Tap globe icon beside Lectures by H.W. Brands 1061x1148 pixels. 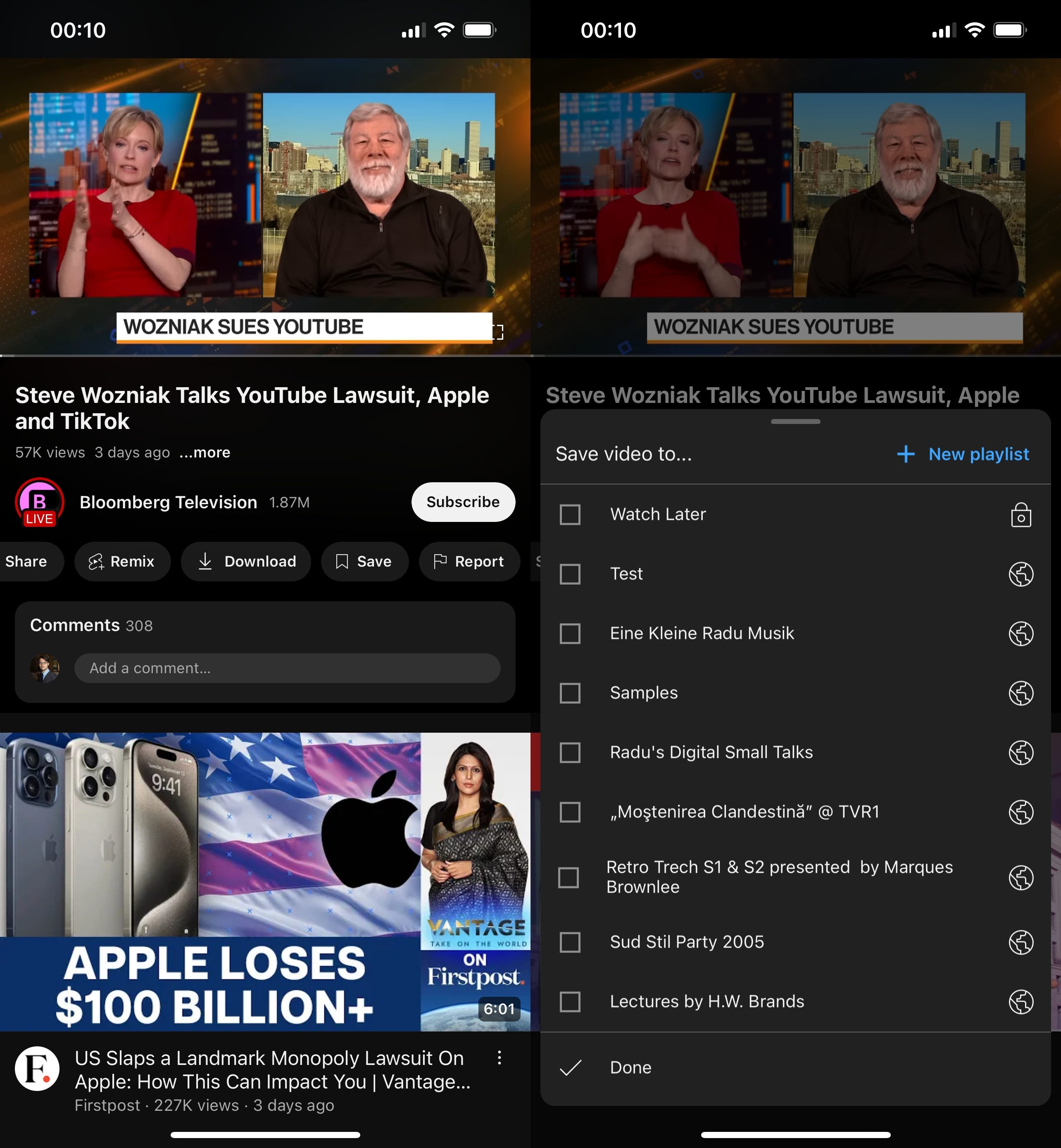[x=1021, y=1002]
